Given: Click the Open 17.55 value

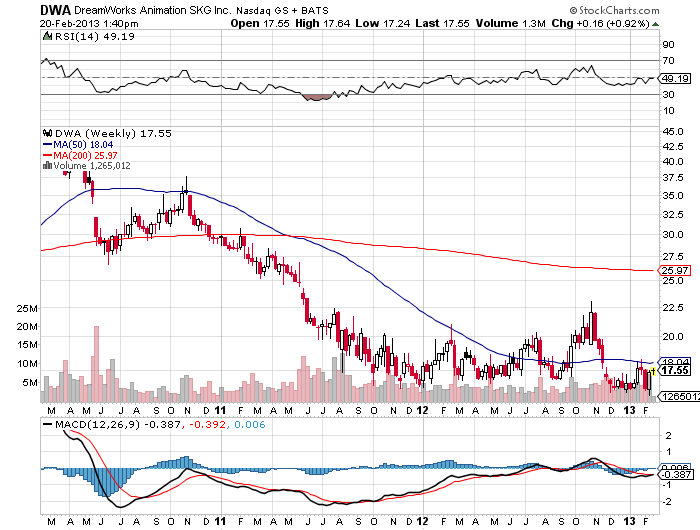Looking at the screenshot, I should click(260, 23).
